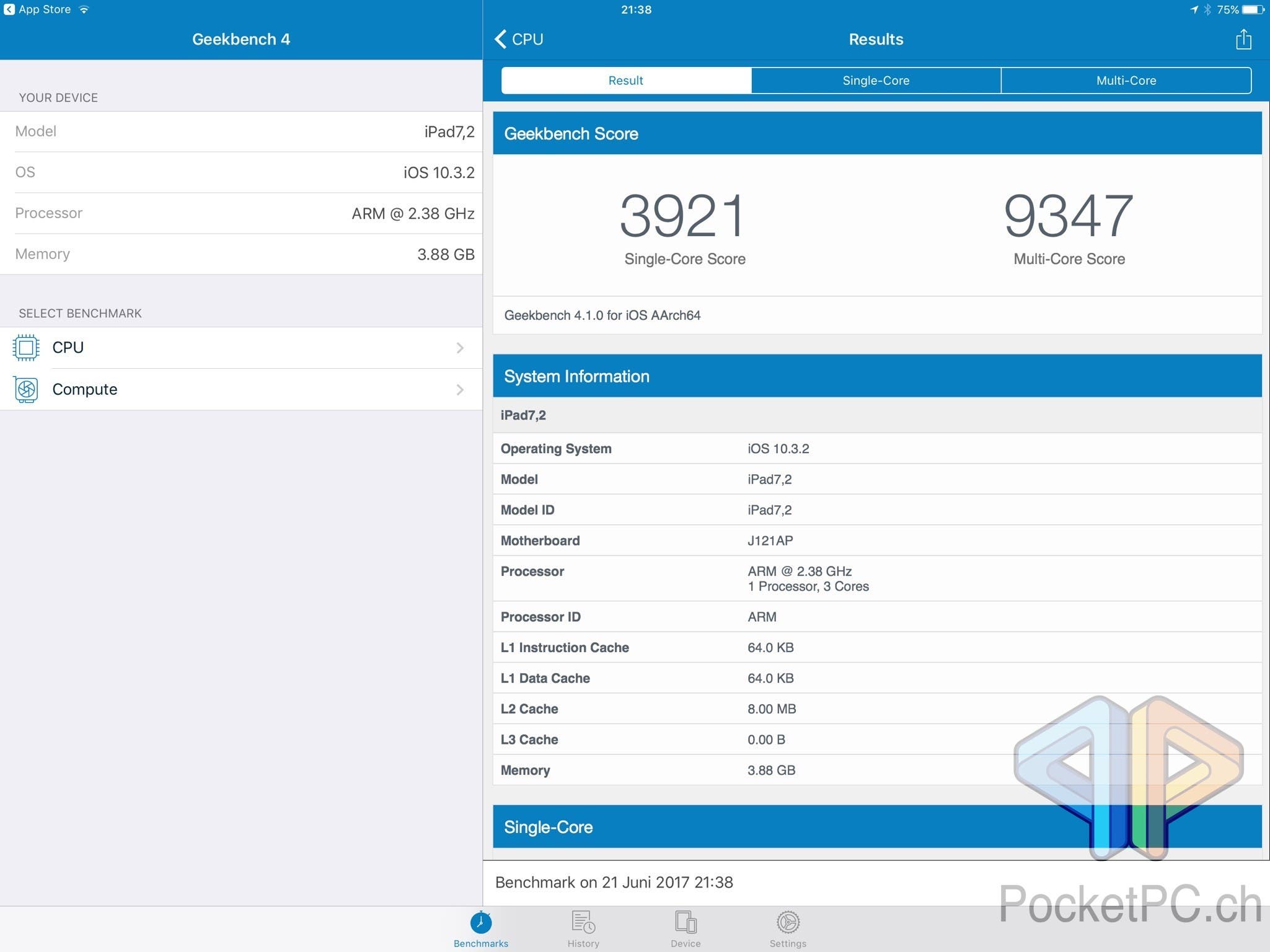Screen dimensions: 1270x952
Task: Tap the battery indicator icon
Action: click(x=1253, y=9)
